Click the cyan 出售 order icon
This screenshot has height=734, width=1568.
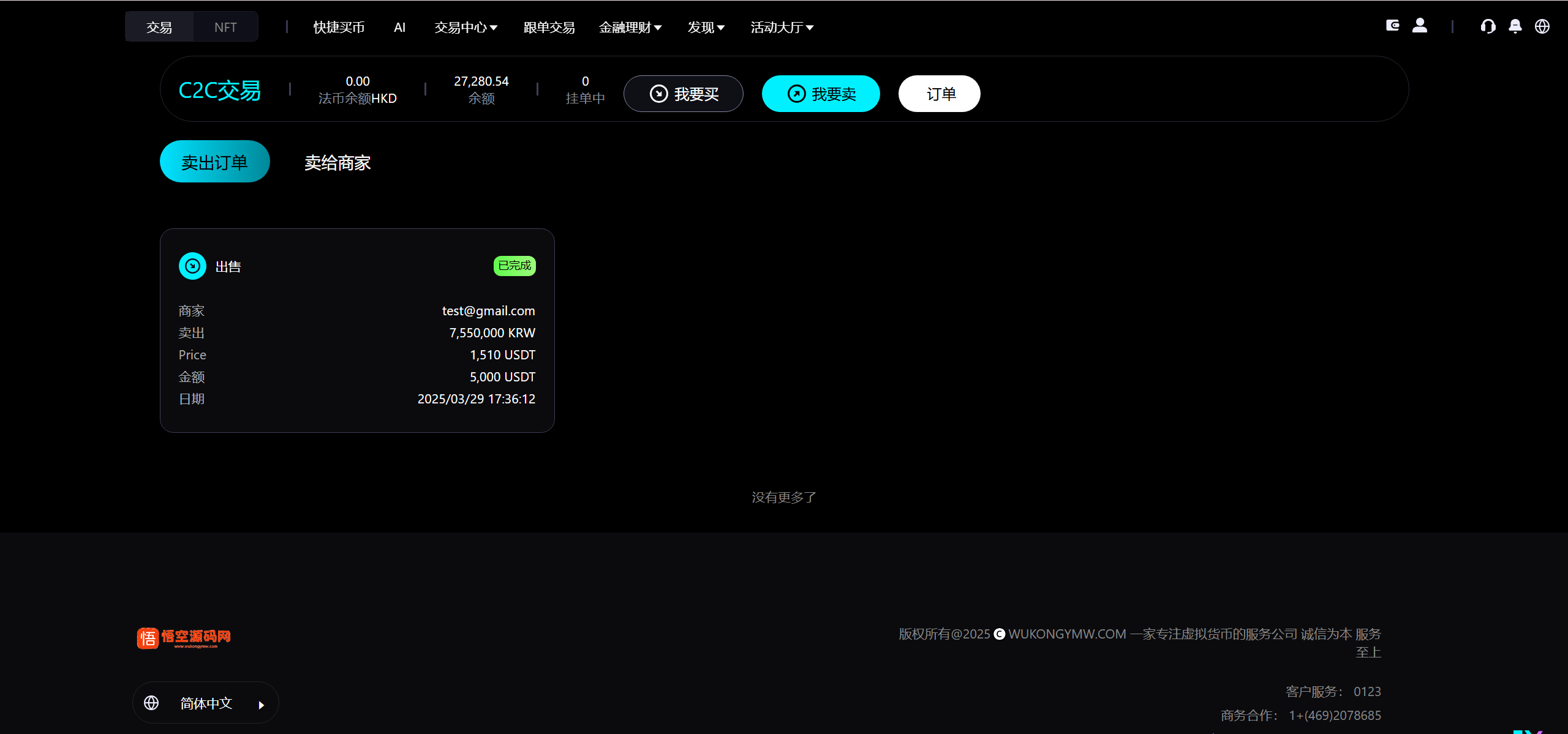[192, 266]
